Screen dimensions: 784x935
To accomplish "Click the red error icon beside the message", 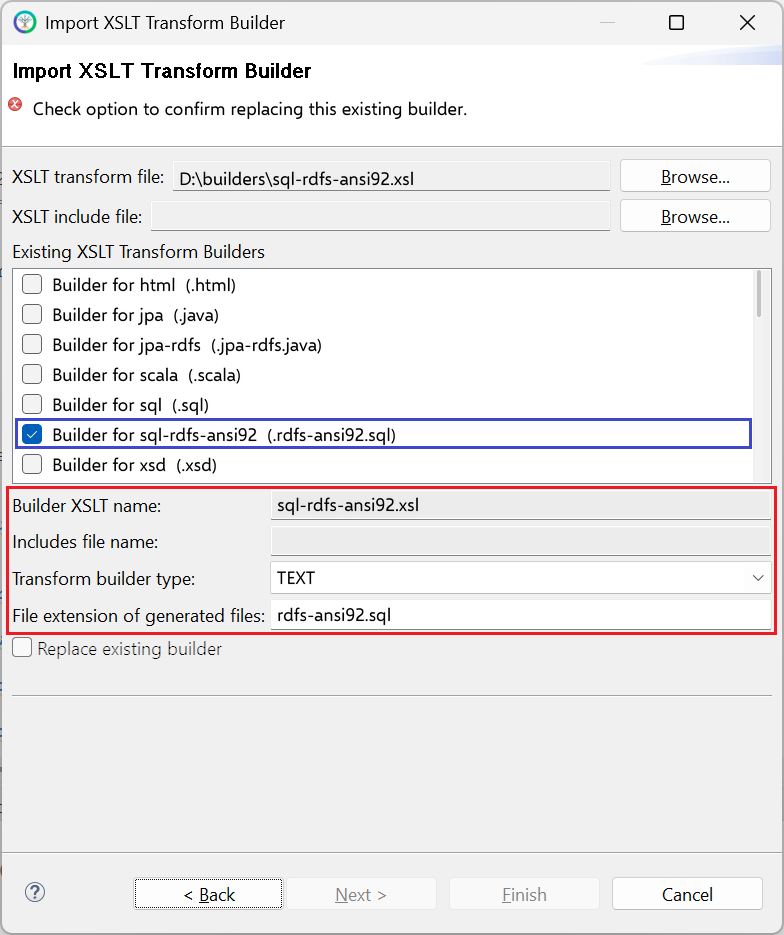I will [x=15, y=105].
